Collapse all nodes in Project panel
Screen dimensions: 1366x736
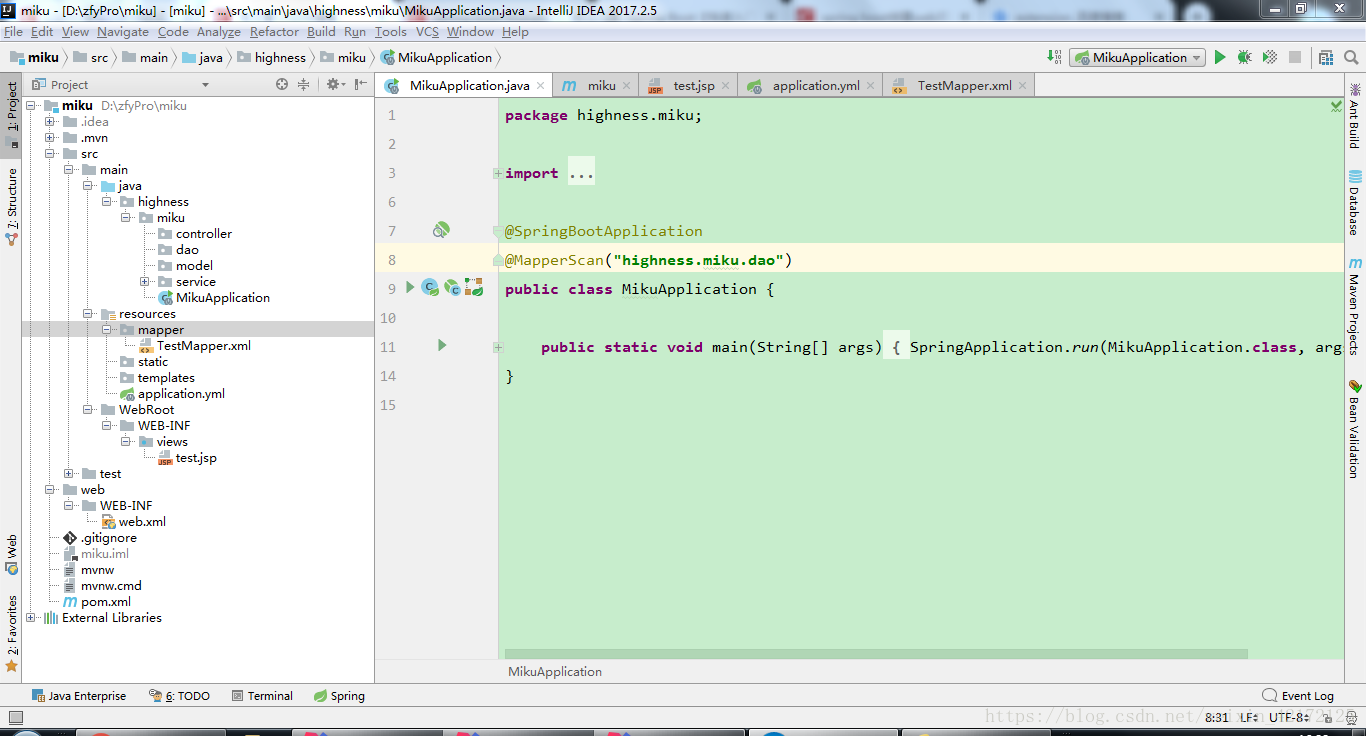click(x=304, y=85)
